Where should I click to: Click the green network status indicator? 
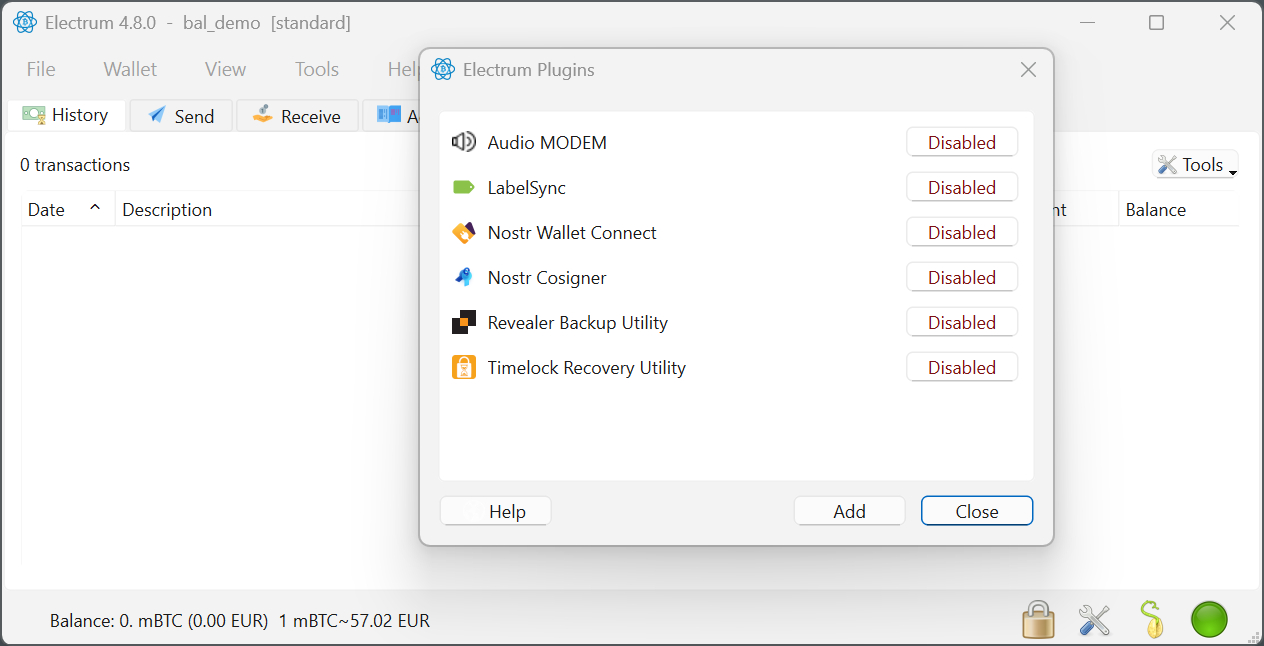(1209, 620)
